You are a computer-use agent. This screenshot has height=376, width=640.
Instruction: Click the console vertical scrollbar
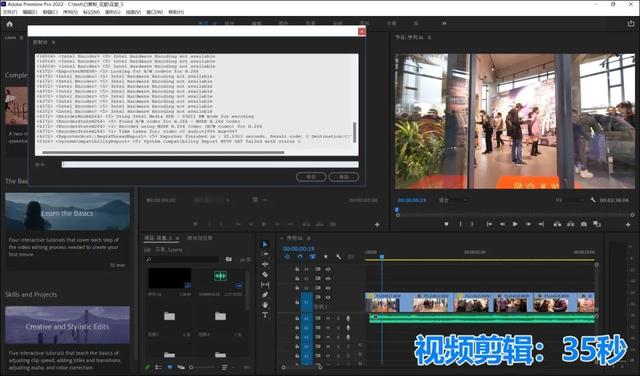(354, 133)
